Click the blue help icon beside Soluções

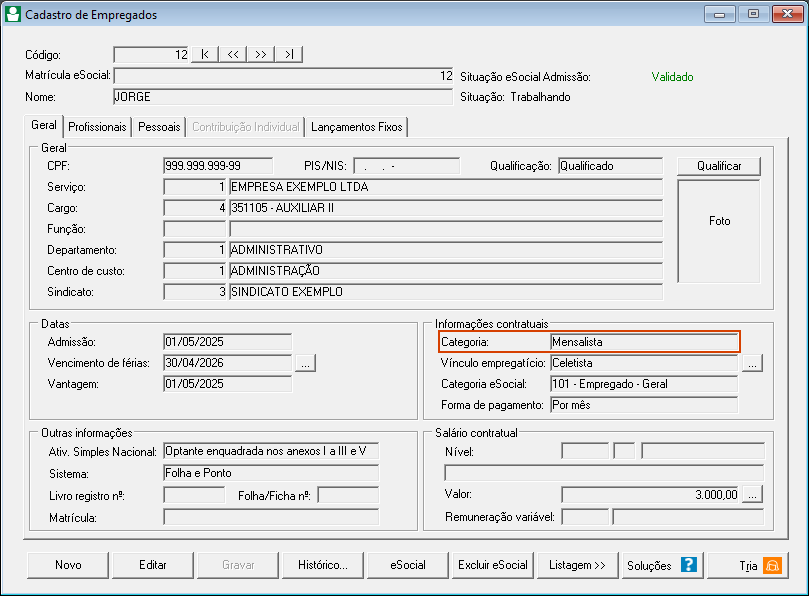(x=688, y=565)
